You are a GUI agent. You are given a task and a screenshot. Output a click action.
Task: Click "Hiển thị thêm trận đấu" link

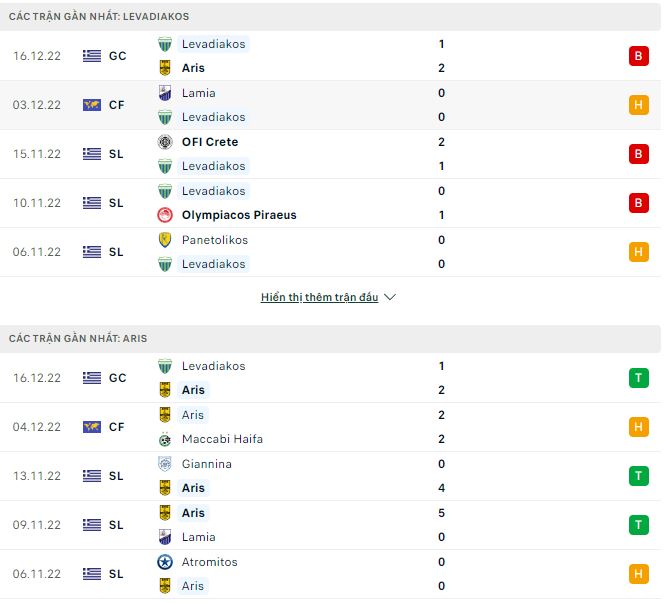coord(319,298)
